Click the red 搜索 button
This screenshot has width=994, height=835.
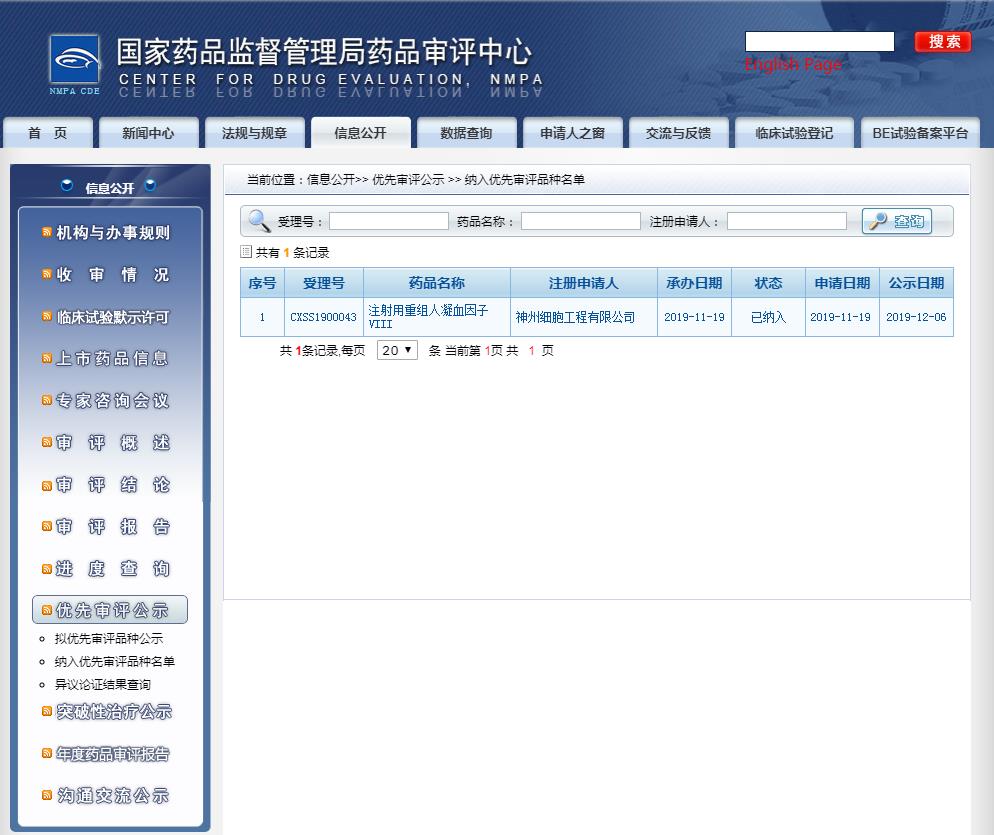943,42
